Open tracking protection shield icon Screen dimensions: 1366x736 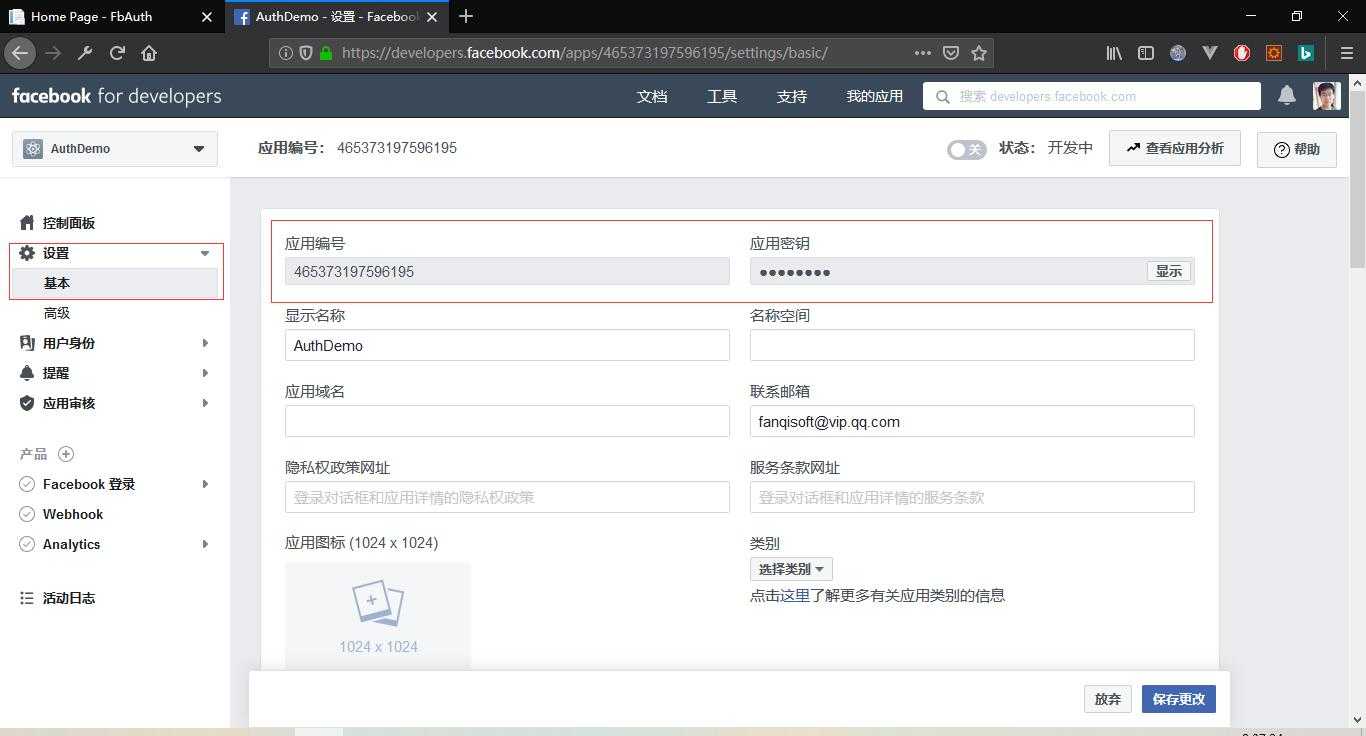305,53
